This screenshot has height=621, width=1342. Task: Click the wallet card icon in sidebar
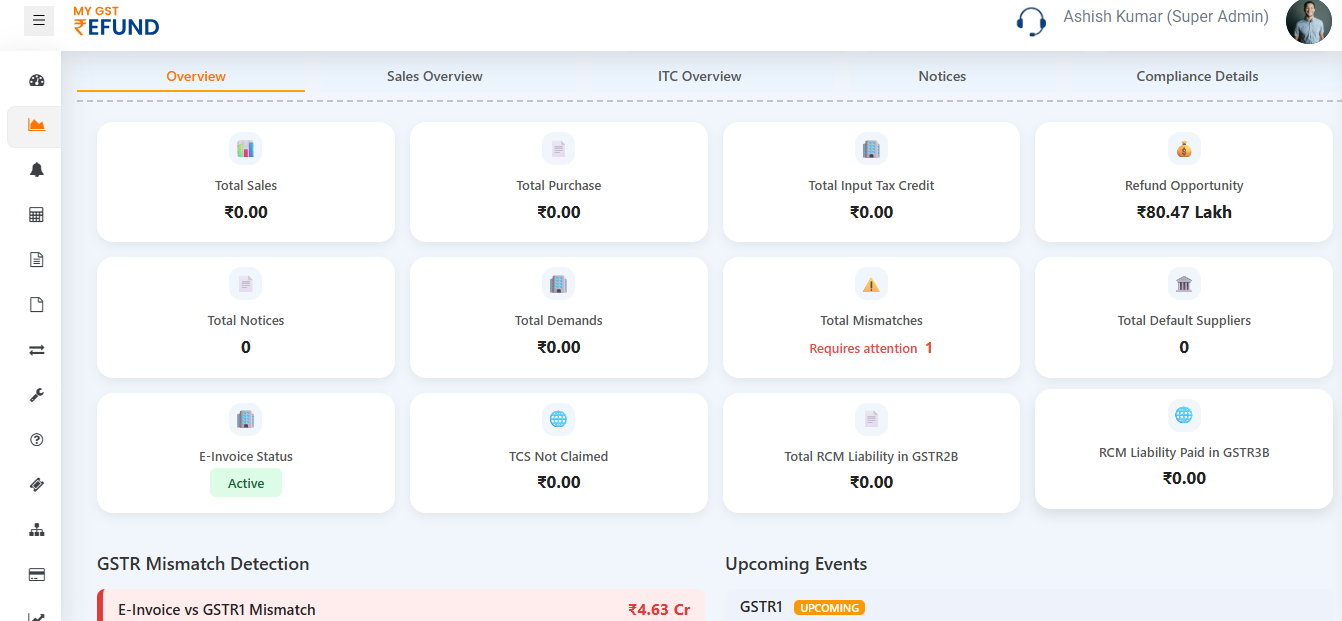click(x=36, y=574)
